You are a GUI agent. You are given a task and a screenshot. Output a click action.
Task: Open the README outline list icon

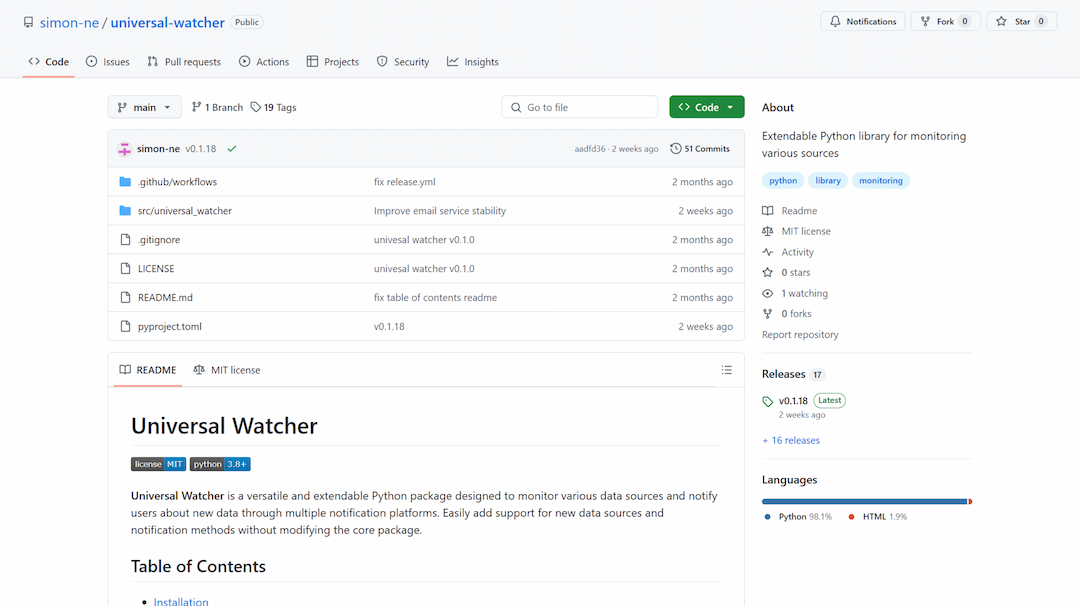pyautogui.click(x=726, y=370)
